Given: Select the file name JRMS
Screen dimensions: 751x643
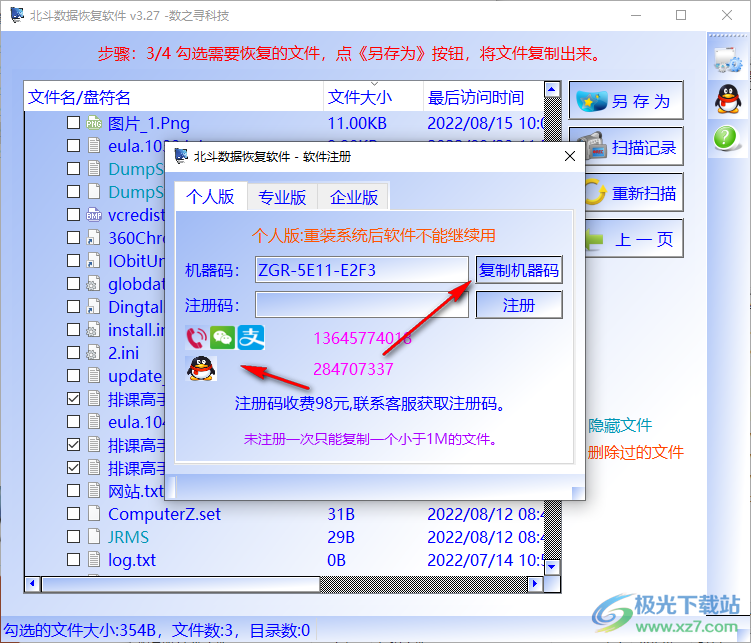Looking at the screenshot, I should pyautogui.click(x=128, y=537).
